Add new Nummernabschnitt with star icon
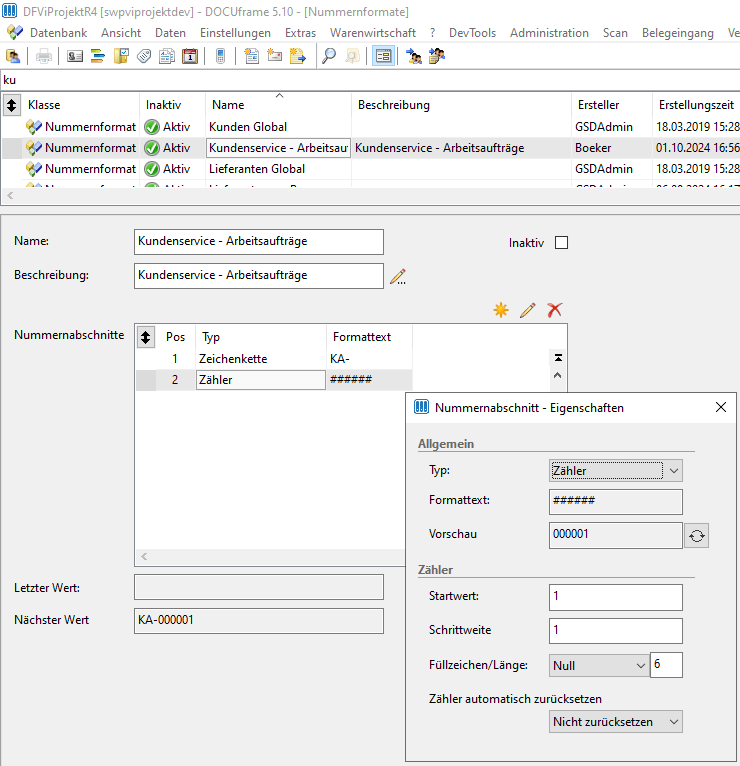740x766 pixels. click(501, 310)
